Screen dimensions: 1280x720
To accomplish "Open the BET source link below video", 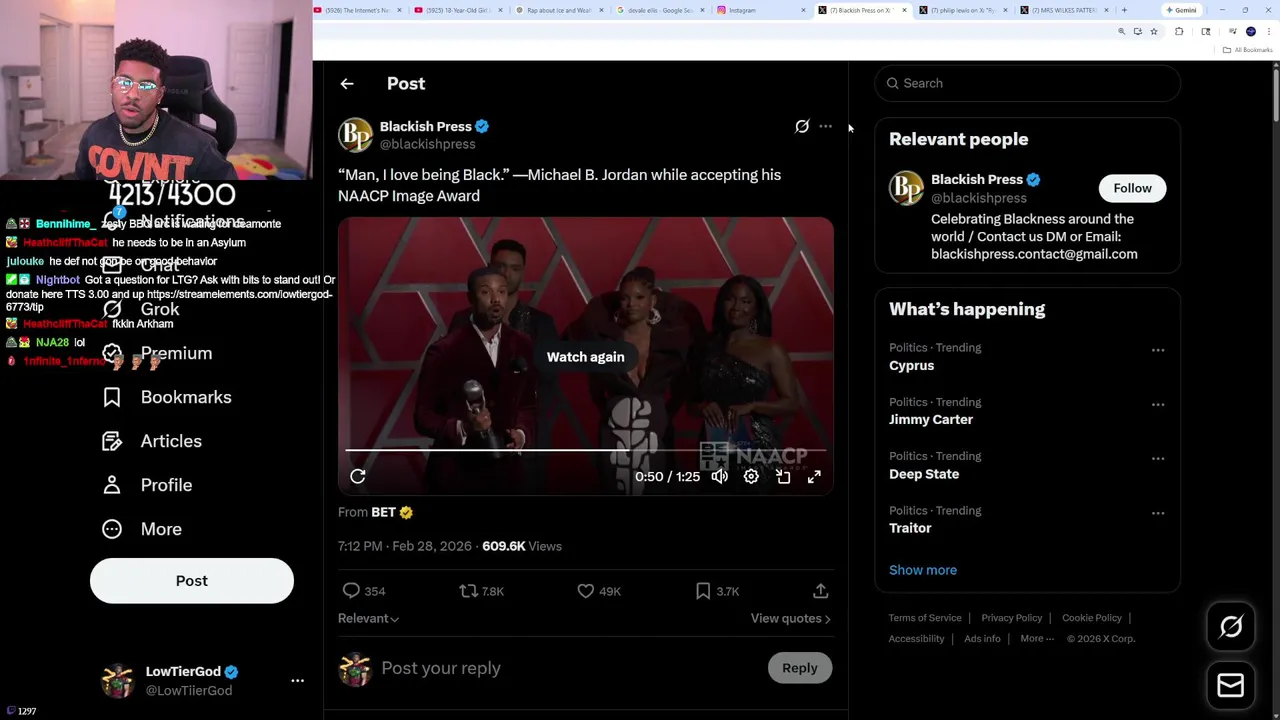I will (383, 512).
